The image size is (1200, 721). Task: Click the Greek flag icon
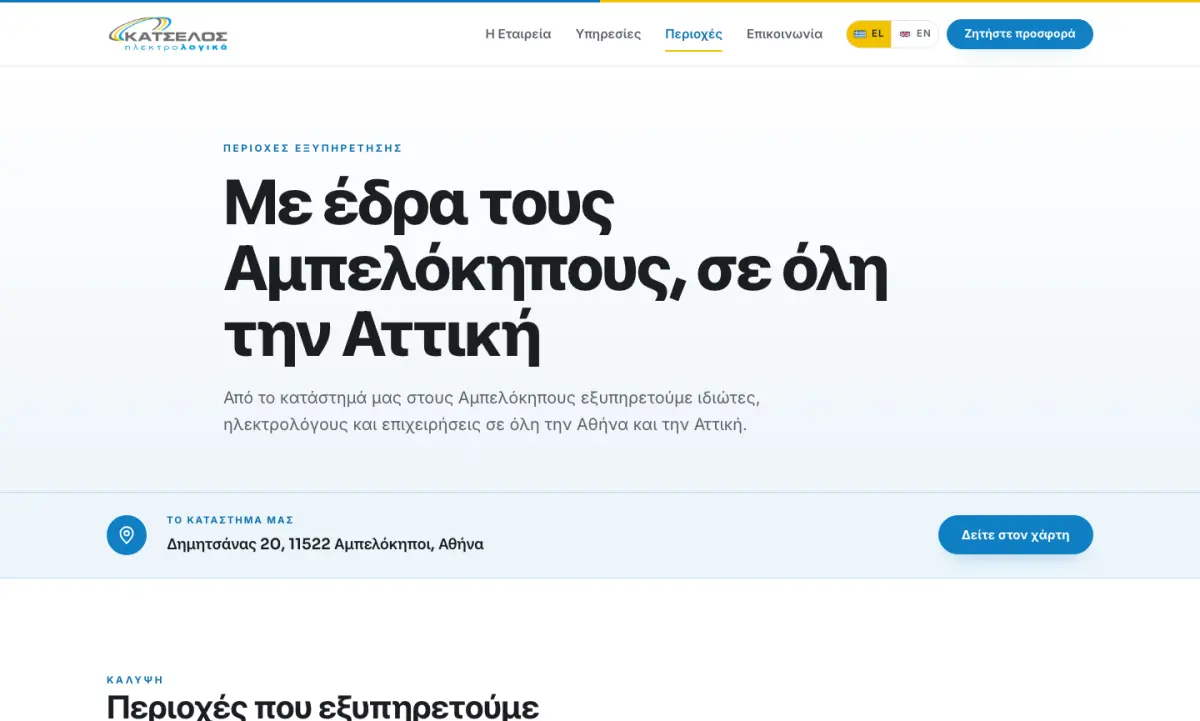click(x=859, y=34)
